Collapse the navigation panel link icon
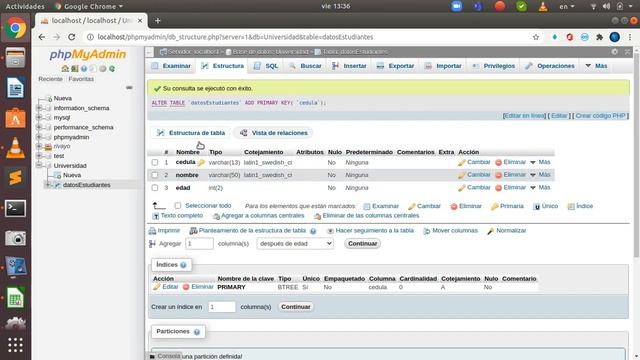This screenshot has width=640, height=360. 129,87
